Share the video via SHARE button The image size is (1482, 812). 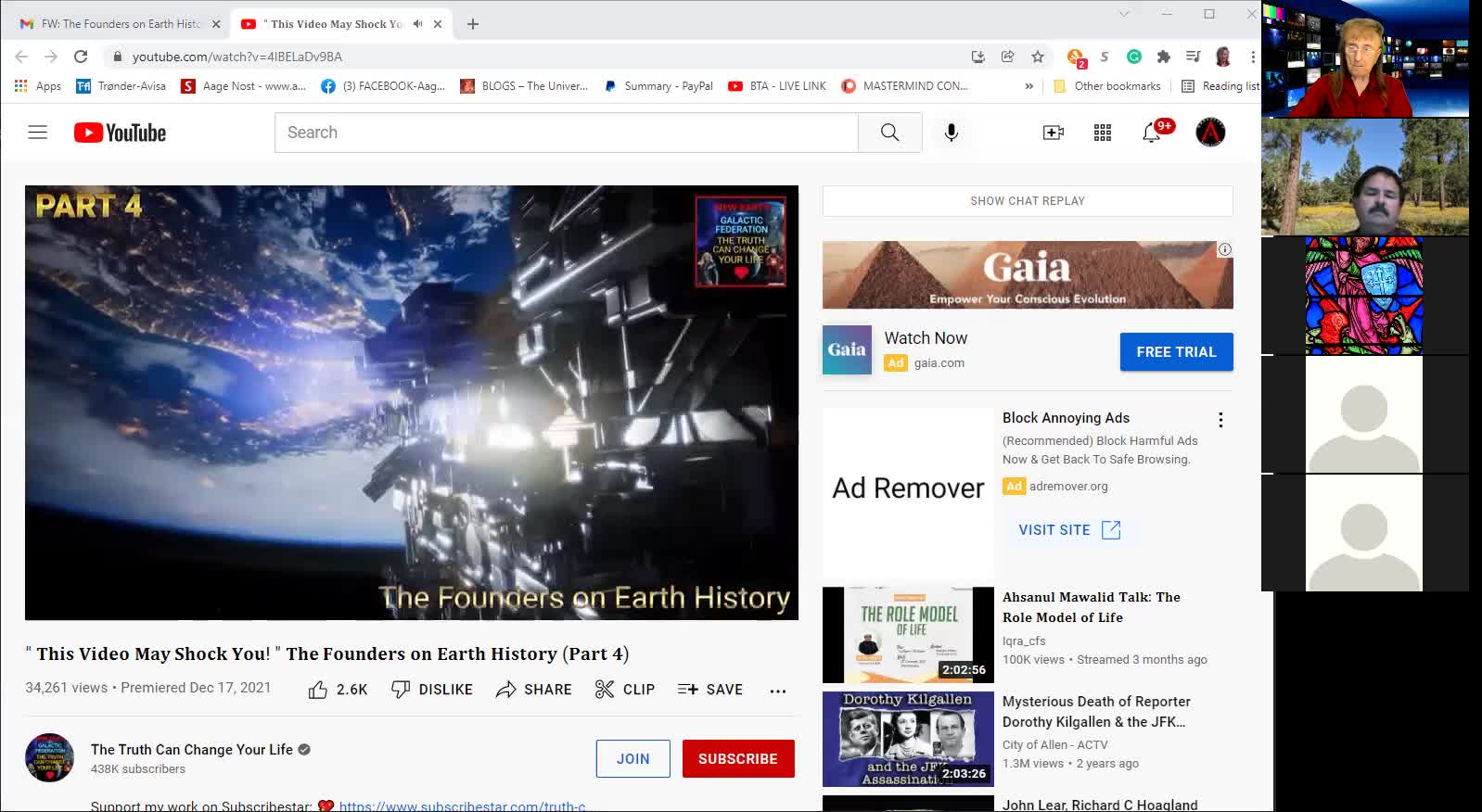pyautogui.click(x=534, y=689)
